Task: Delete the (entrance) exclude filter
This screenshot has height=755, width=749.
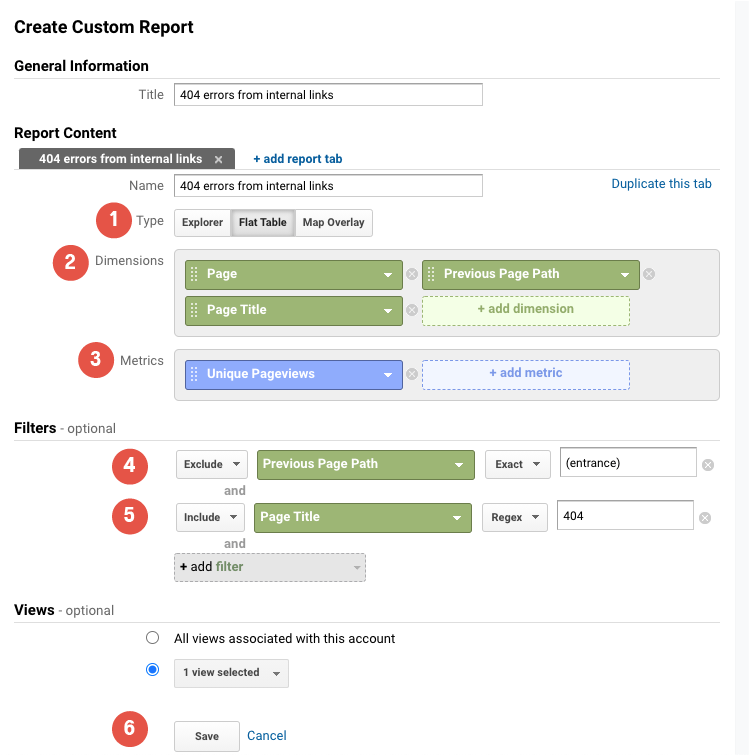Action: pos(708,465)
